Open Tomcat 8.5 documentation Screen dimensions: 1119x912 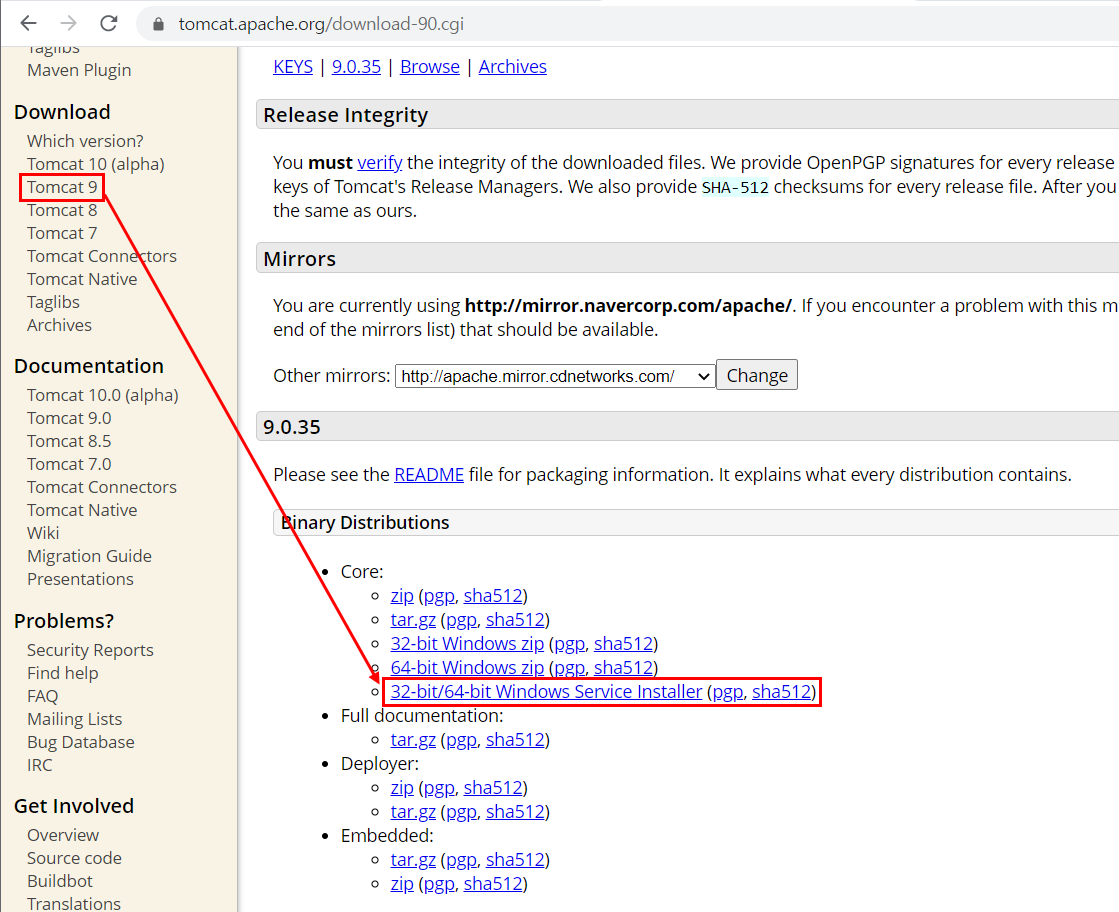pos(69,441)
